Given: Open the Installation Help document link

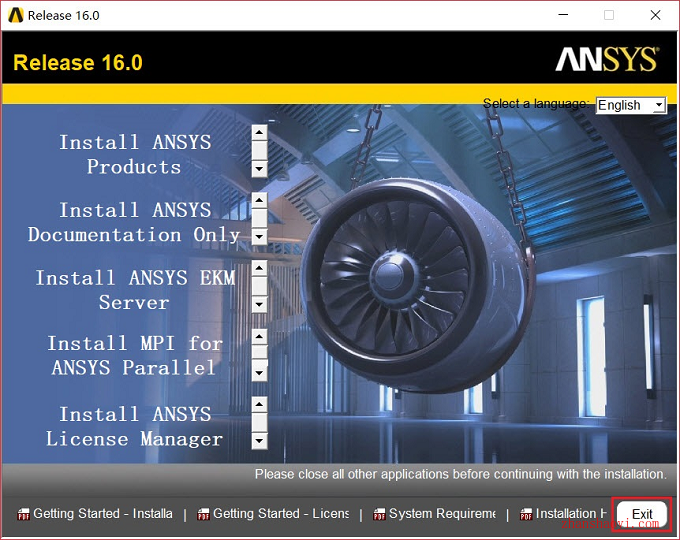Looking at the screenshot, I should (x=571, y=514).
